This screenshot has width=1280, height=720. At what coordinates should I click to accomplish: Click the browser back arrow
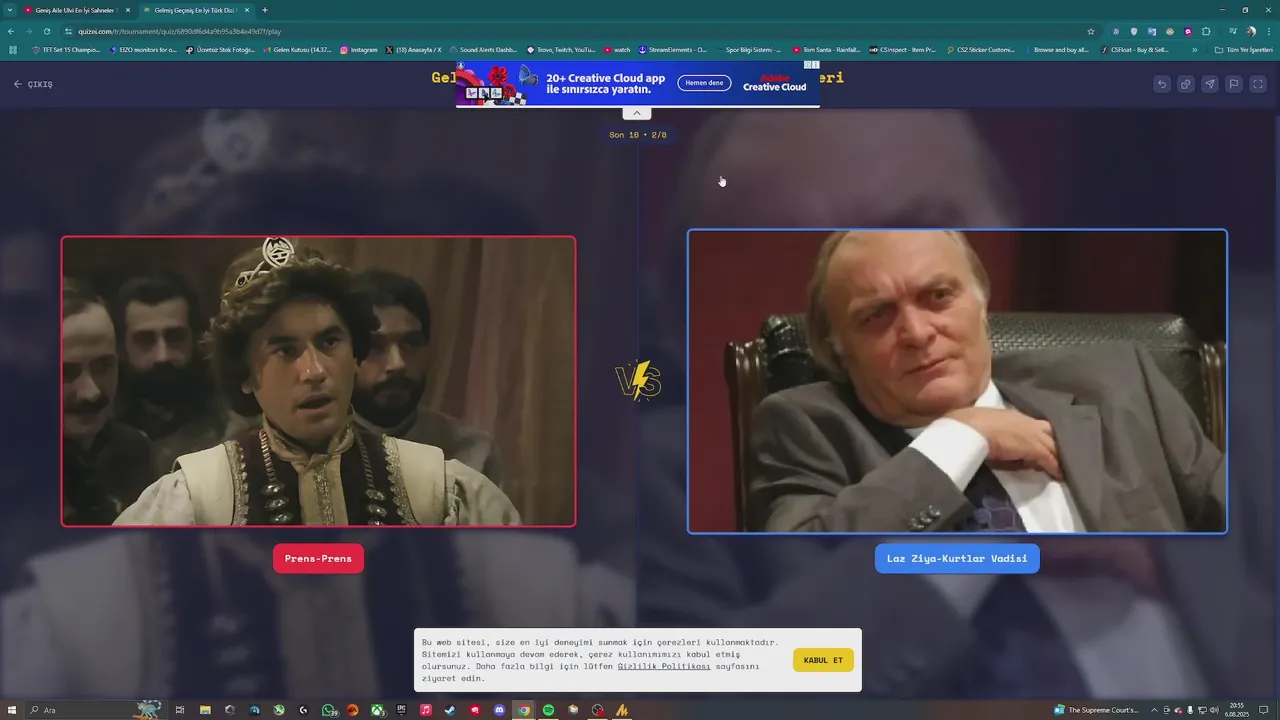11,31
